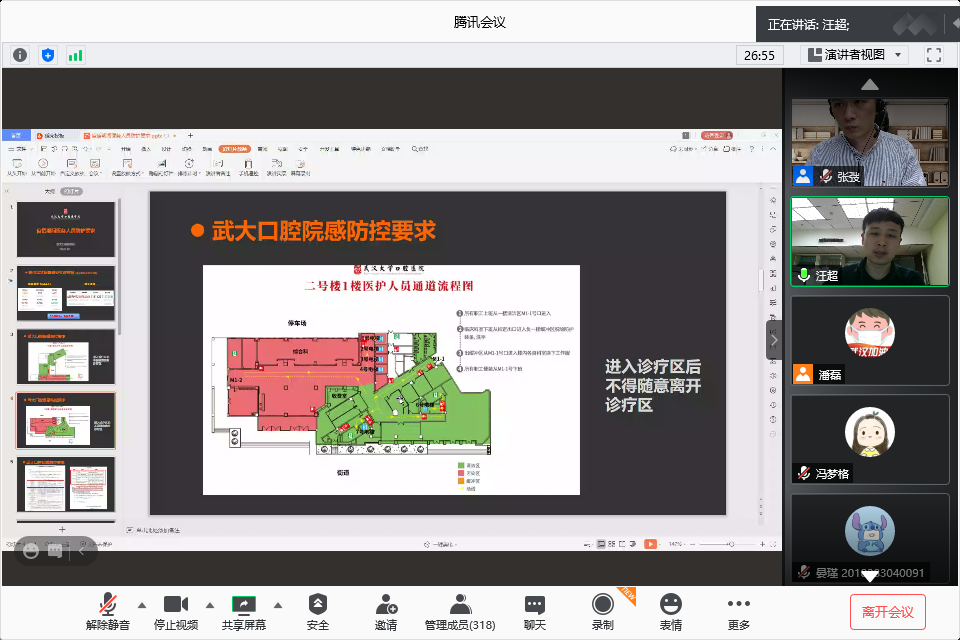Switch to slide sorter view icon
The height and width of the screenshot is (640, 960).
coord(612,544)
